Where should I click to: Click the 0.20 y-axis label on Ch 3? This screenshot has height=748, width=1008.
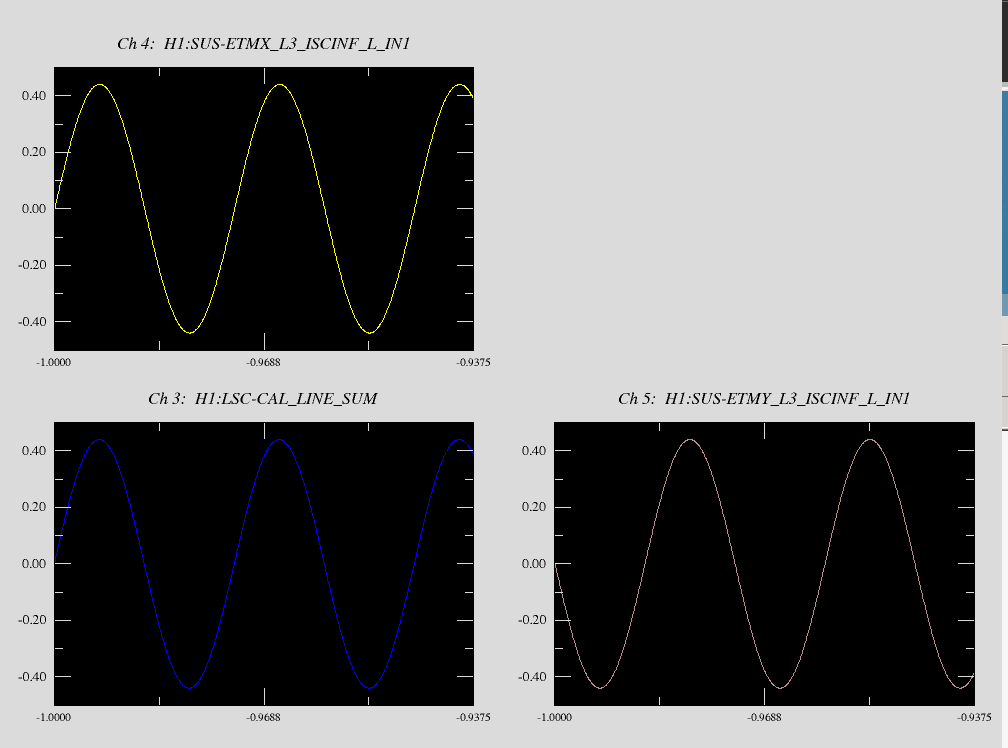(x=33, y=507)
